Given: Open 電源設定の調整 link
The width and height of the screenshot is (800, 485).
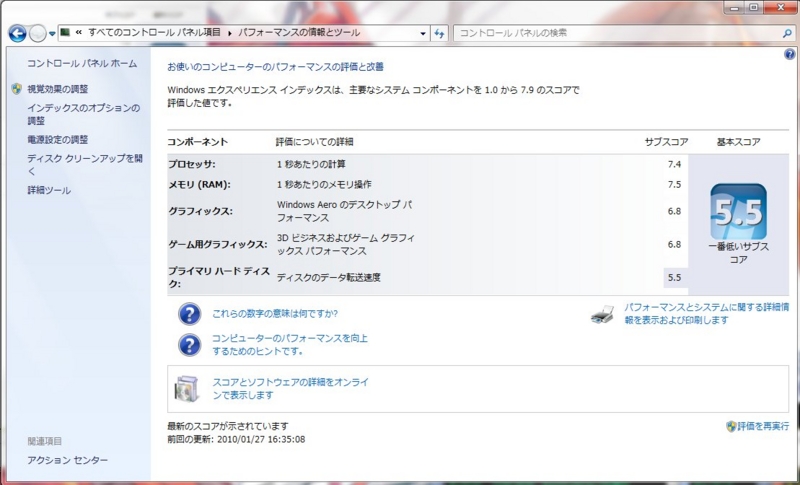Looking at the screenshot, I should (58, 140).
